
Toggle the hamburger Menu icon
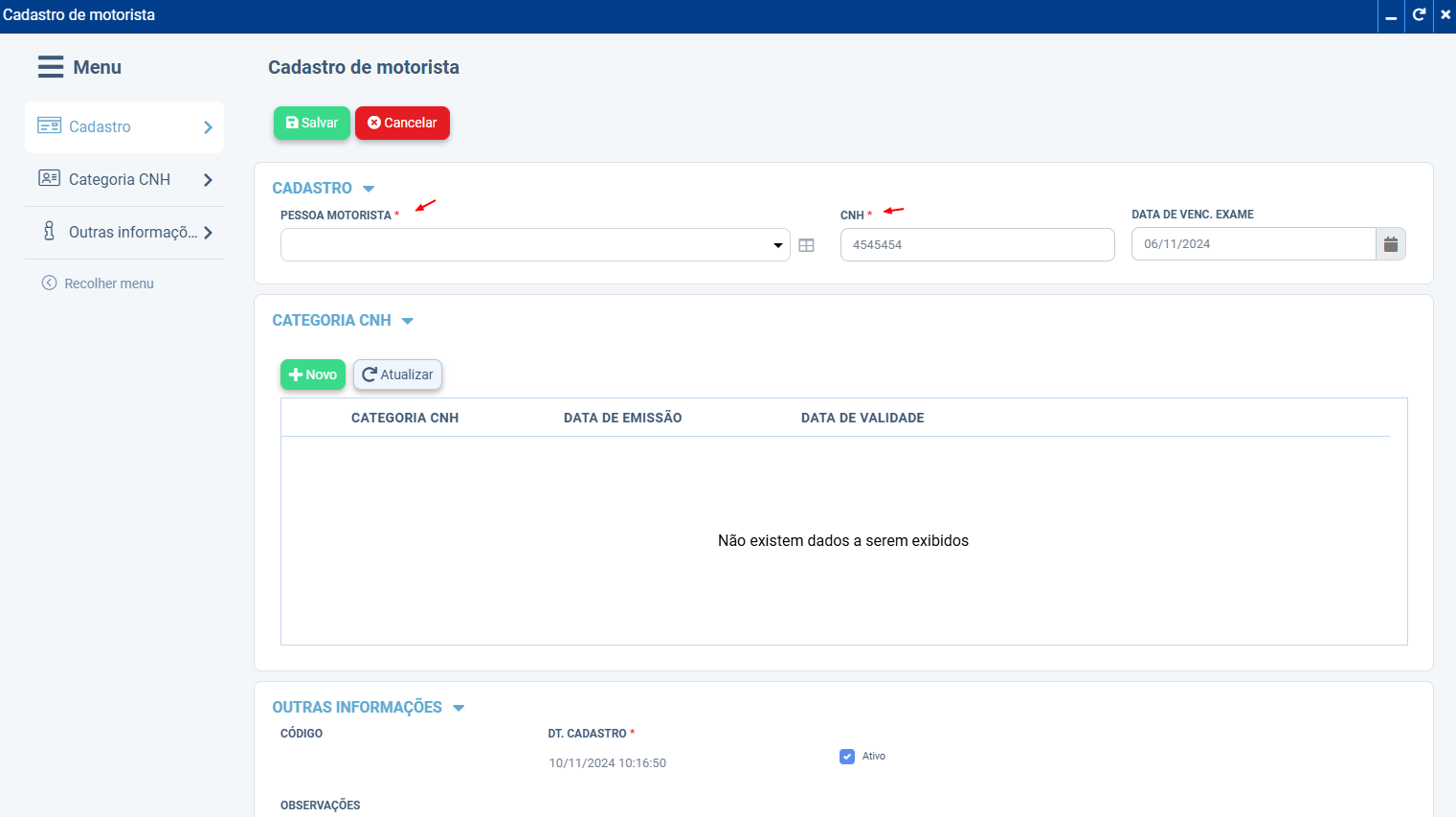coord(51,67)
